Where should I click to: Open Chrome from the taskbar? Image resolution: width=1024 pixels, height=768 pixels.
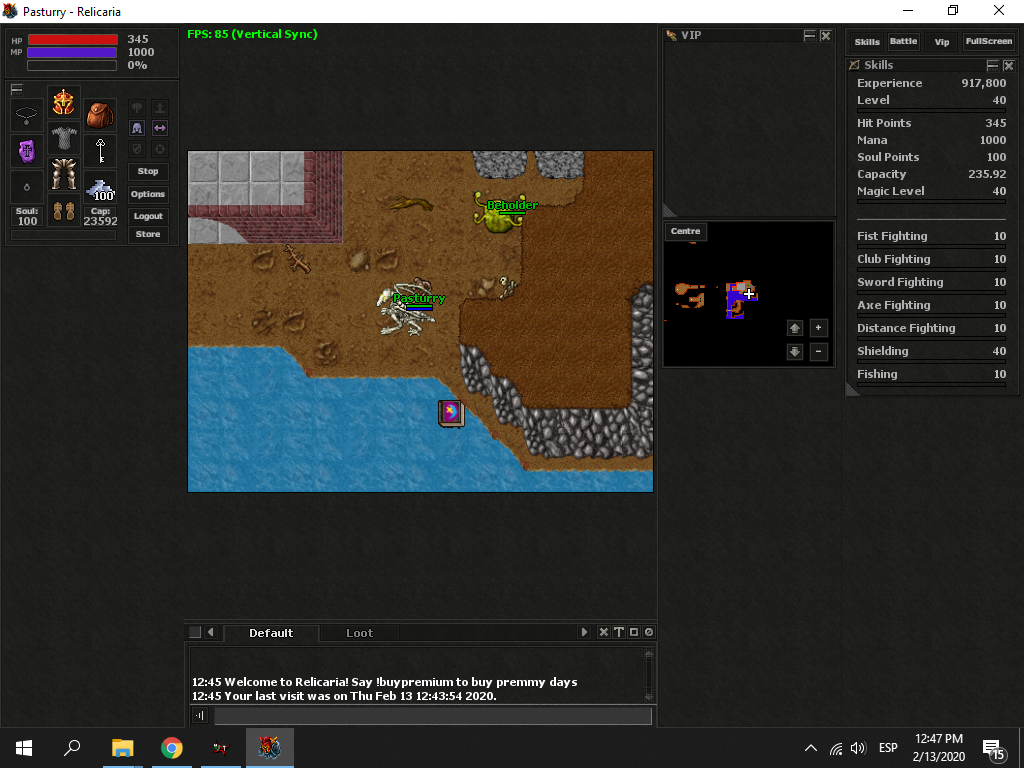[x=172, y=748]
